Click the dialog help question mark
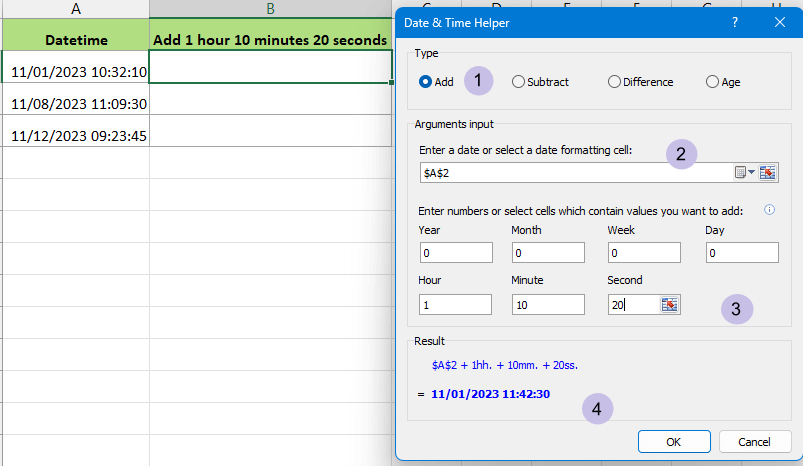Screen dimensions: 803x466 [x=735, y=21]
